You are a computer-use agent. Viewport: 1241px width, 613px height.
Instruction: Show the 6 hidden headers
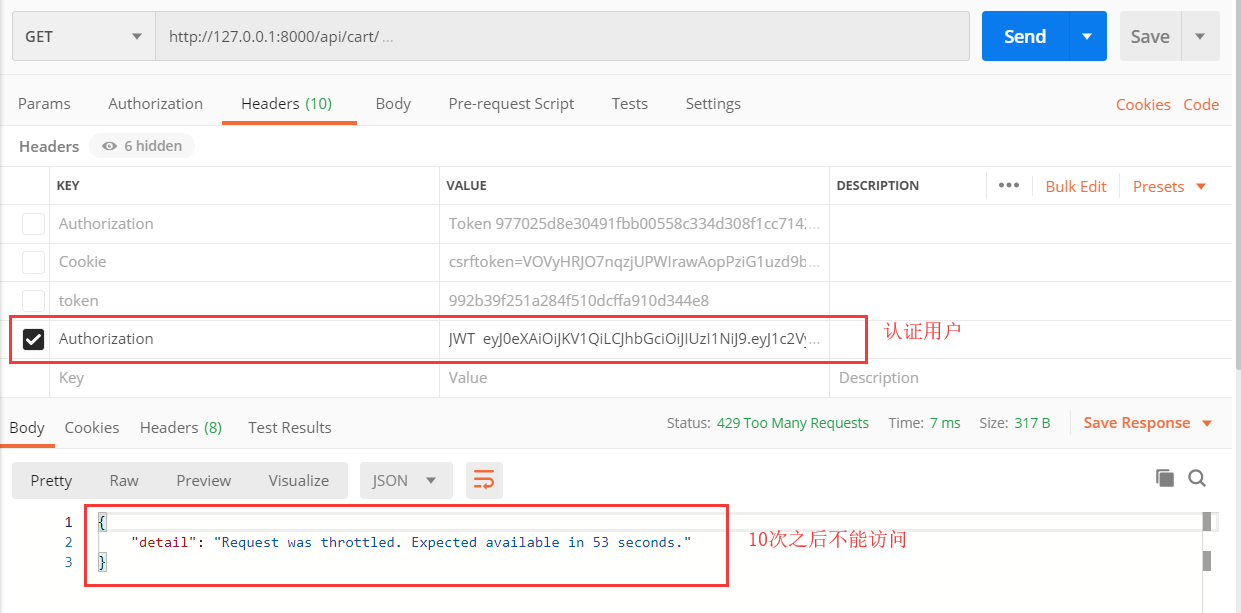142,146
